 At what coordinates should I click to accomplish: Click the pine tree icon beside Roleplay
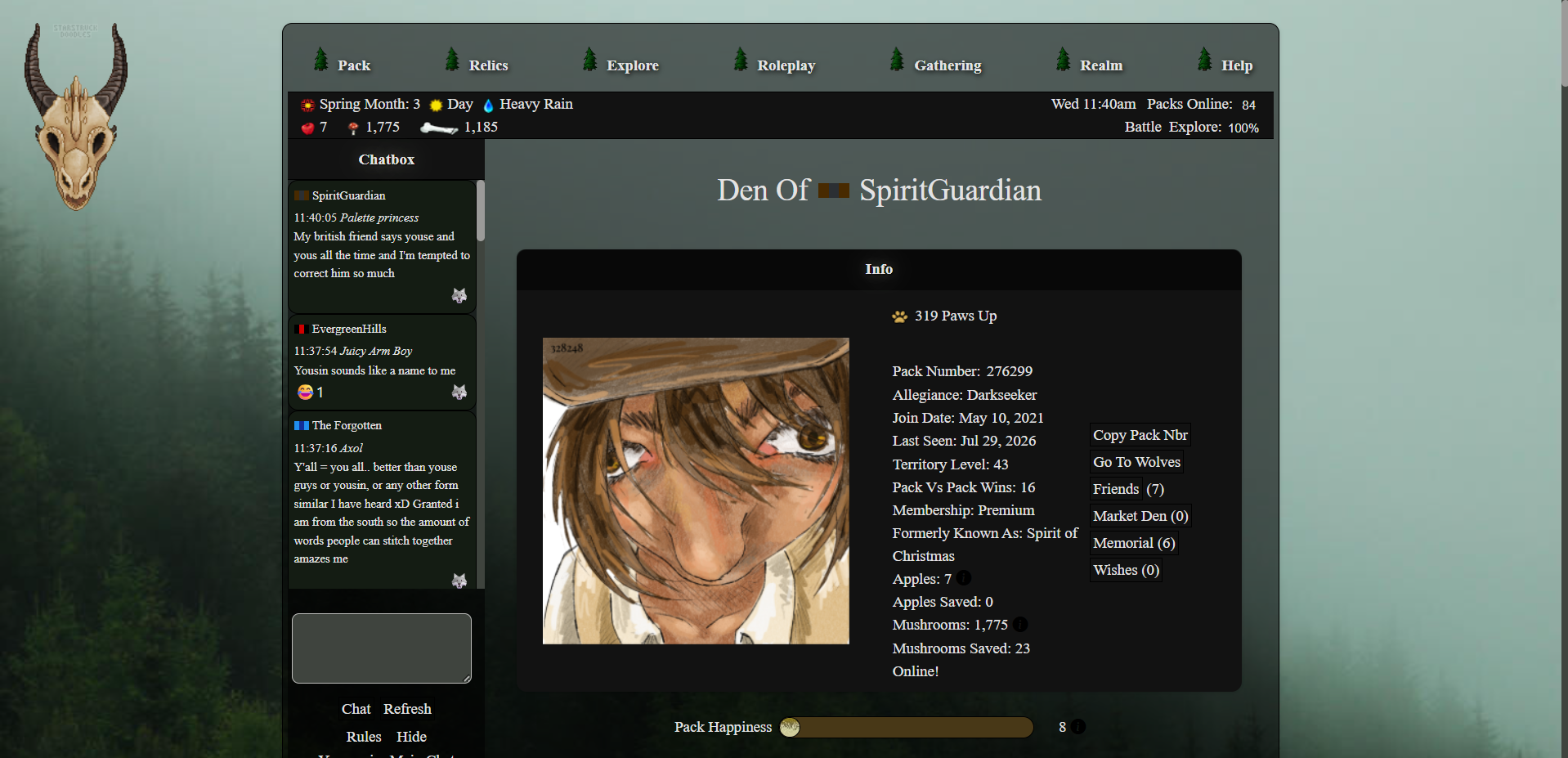[741, 60]
